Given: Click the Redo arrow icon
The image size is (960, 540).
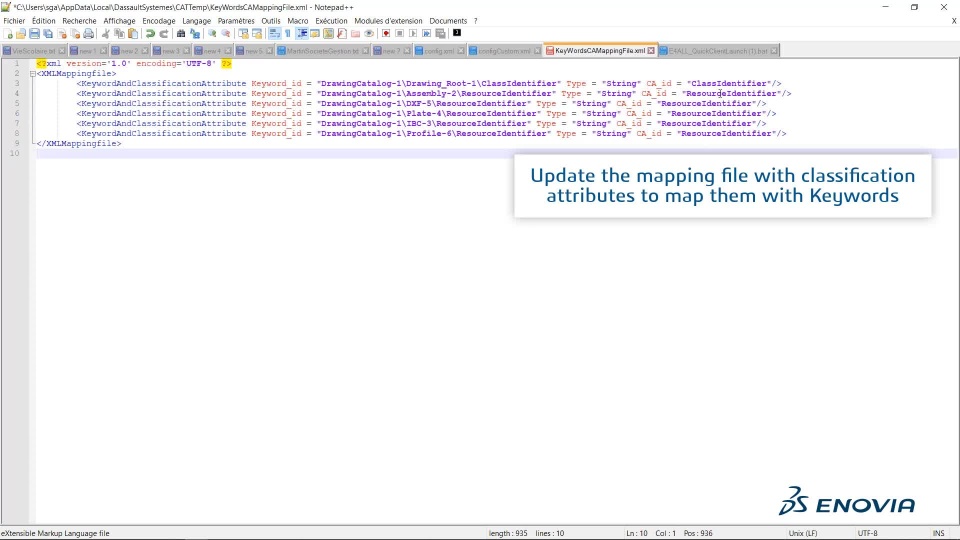Looking at the screenshot, I should click(x=163, y=34).
